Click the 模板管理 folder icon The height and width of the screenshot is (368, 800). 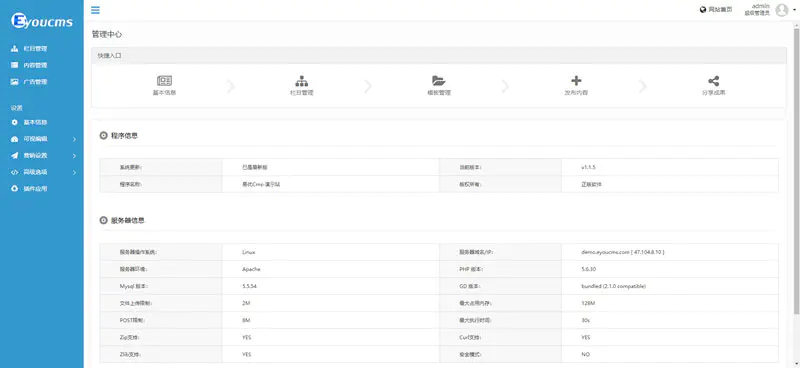(439, 81)
